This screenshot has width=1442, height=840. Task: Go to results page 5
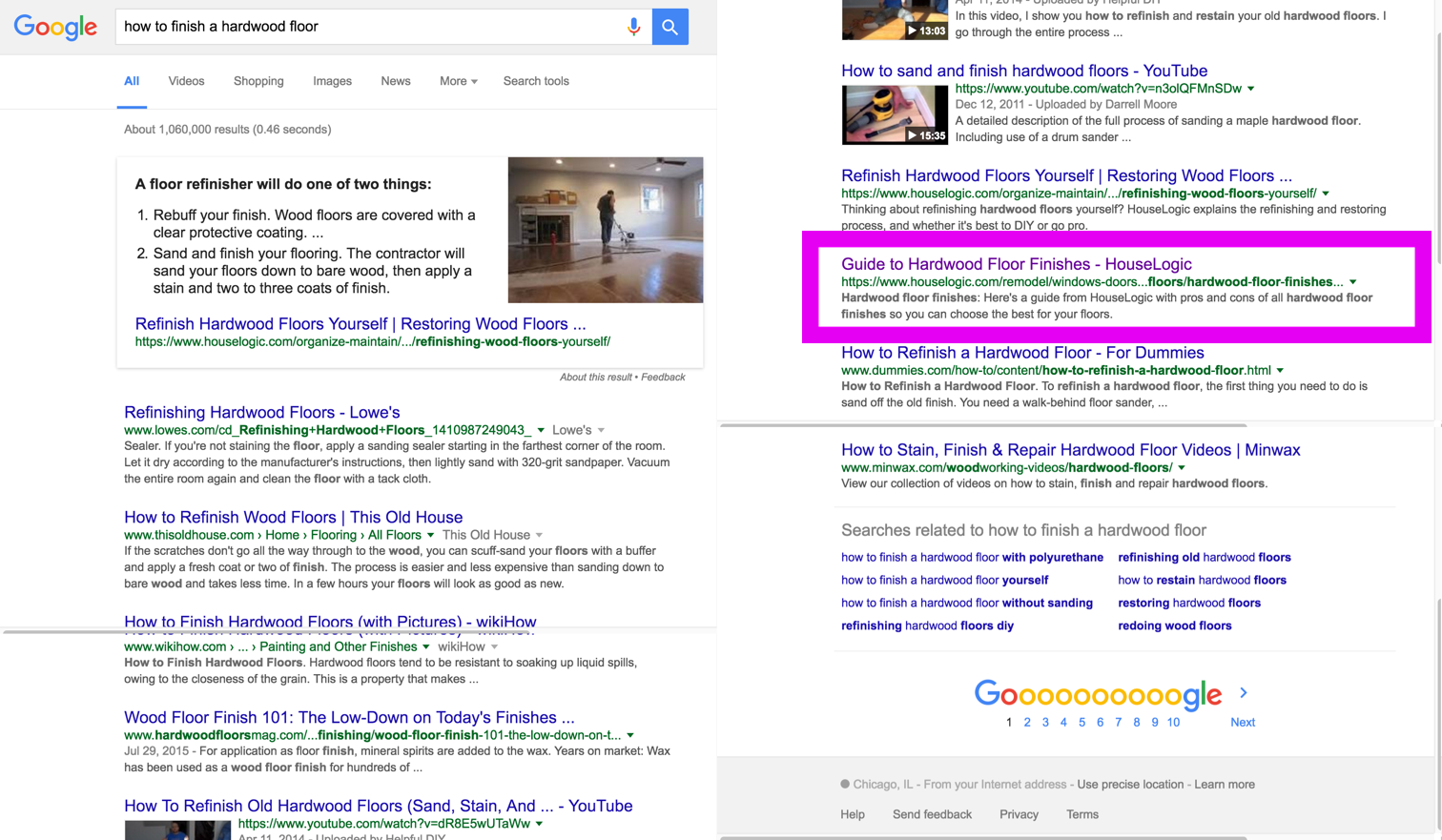[x=1081, y=723]
